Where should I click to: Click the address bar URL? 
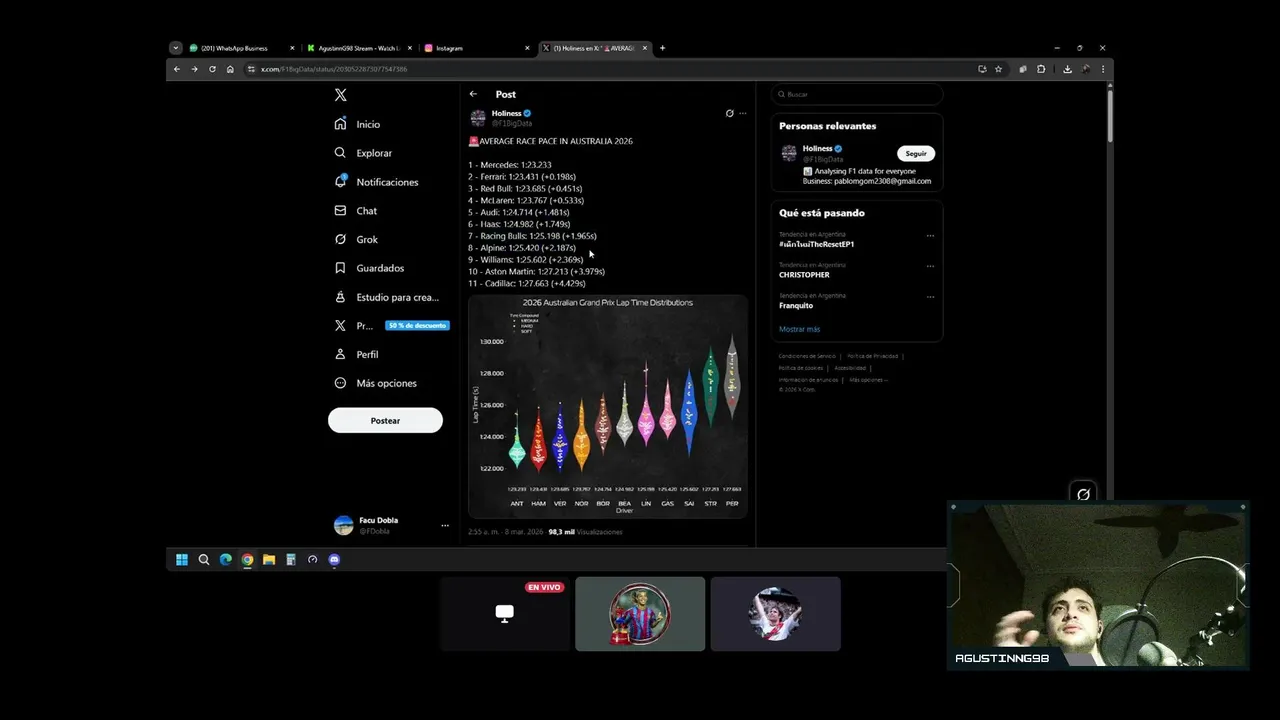334,69
